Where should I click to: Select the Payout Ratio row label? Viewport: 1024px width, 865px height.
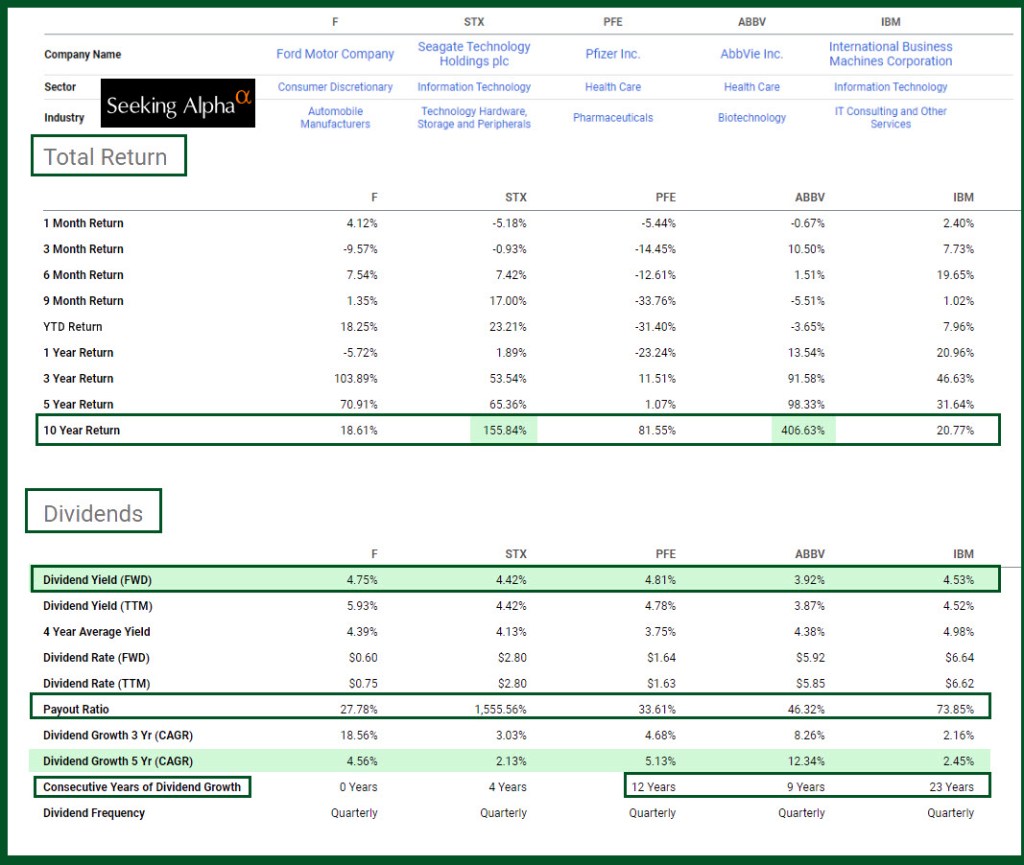pyautogui.click(x=75, y=710)
